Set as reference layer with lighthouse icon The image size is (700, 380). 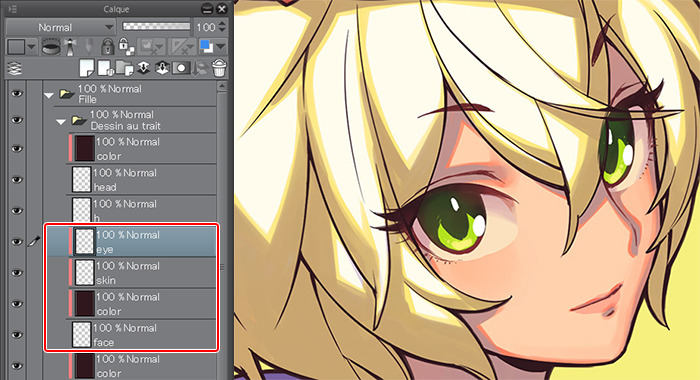[x=70, y=46]
